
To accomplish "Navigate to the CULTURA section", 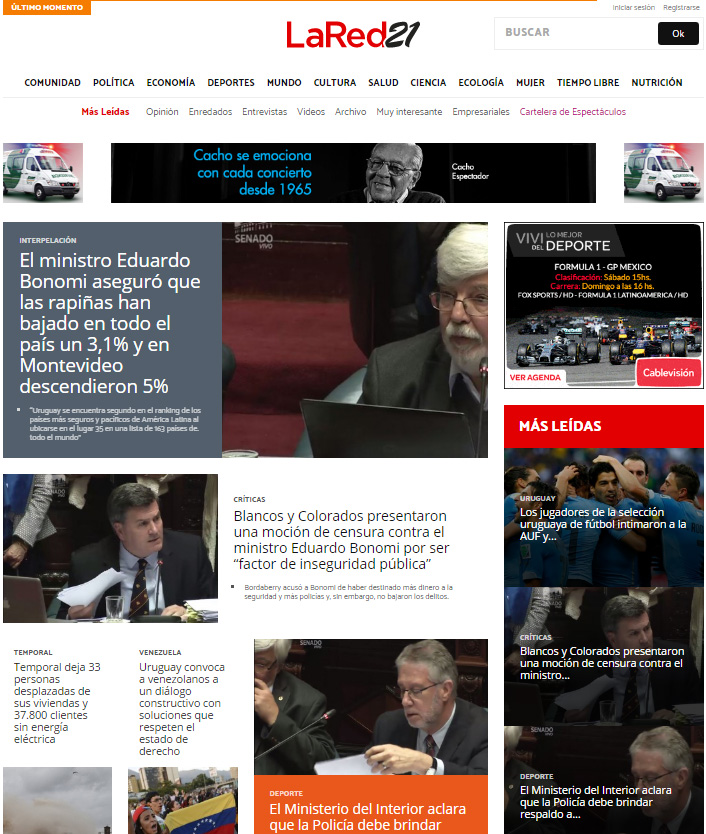I will [335, 82].
